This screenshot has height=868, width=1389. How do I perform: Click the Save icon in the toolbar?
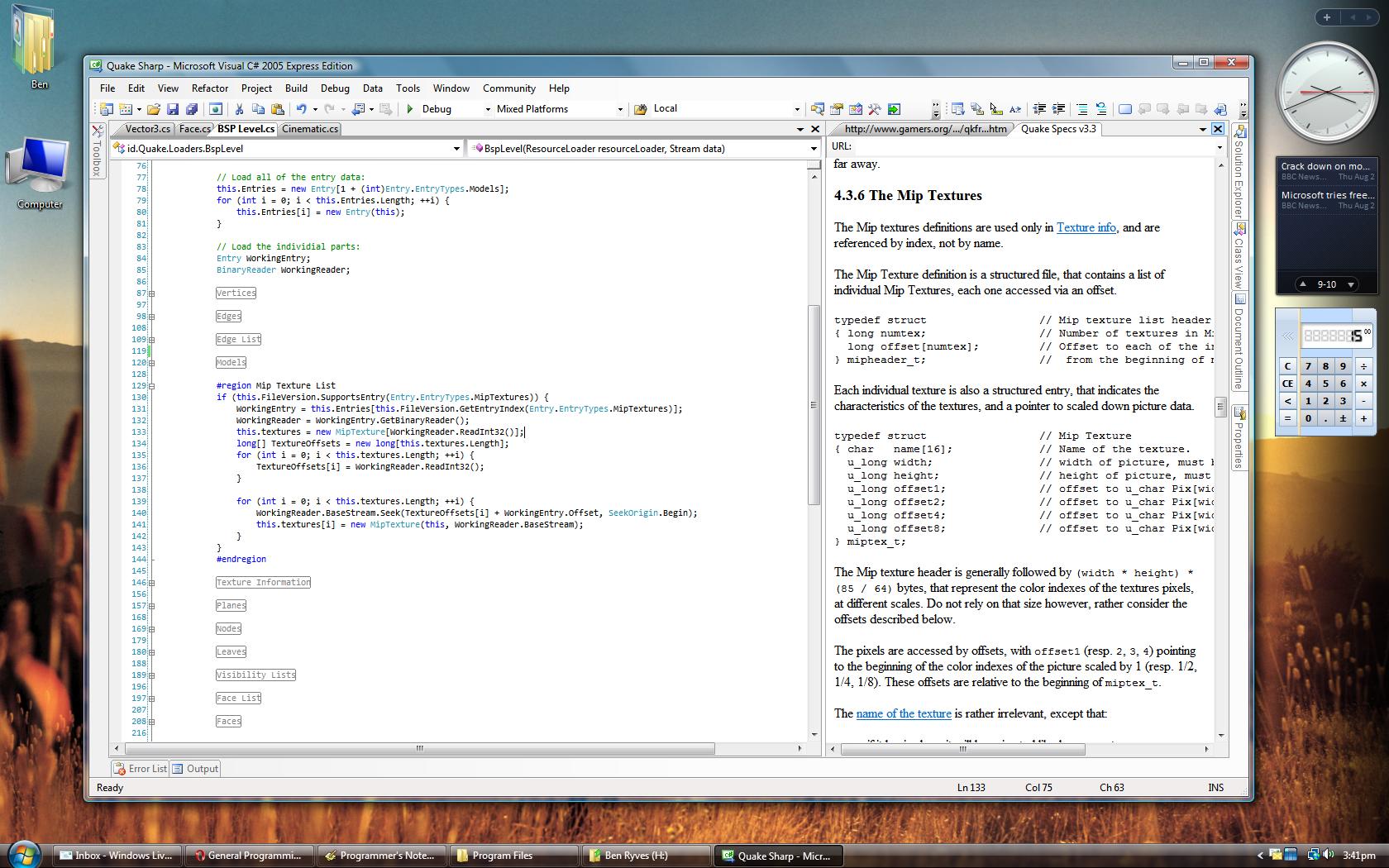coord(173,109)
